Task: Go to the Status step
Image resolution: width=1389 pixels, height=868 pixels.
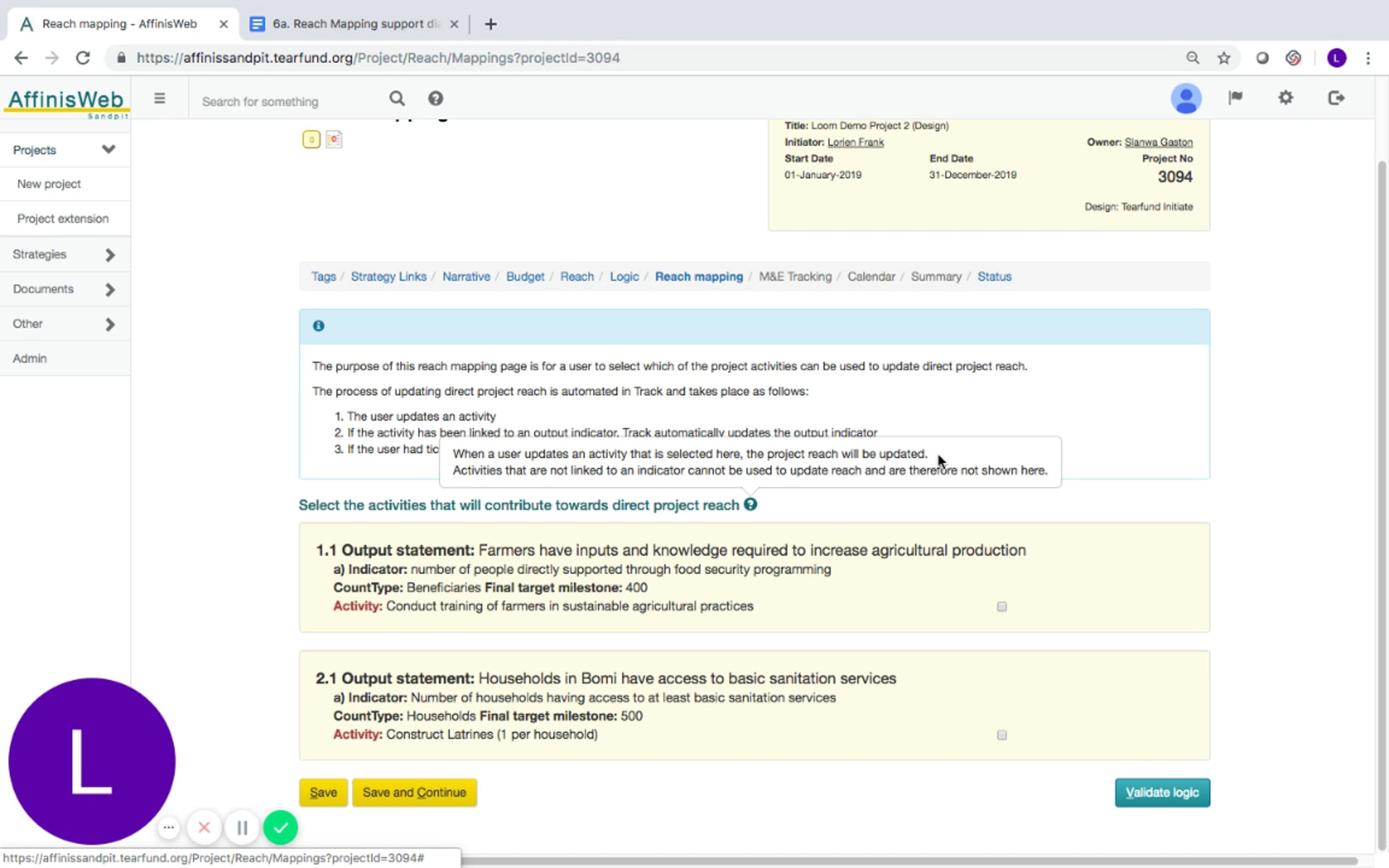Action: [994, 277]
